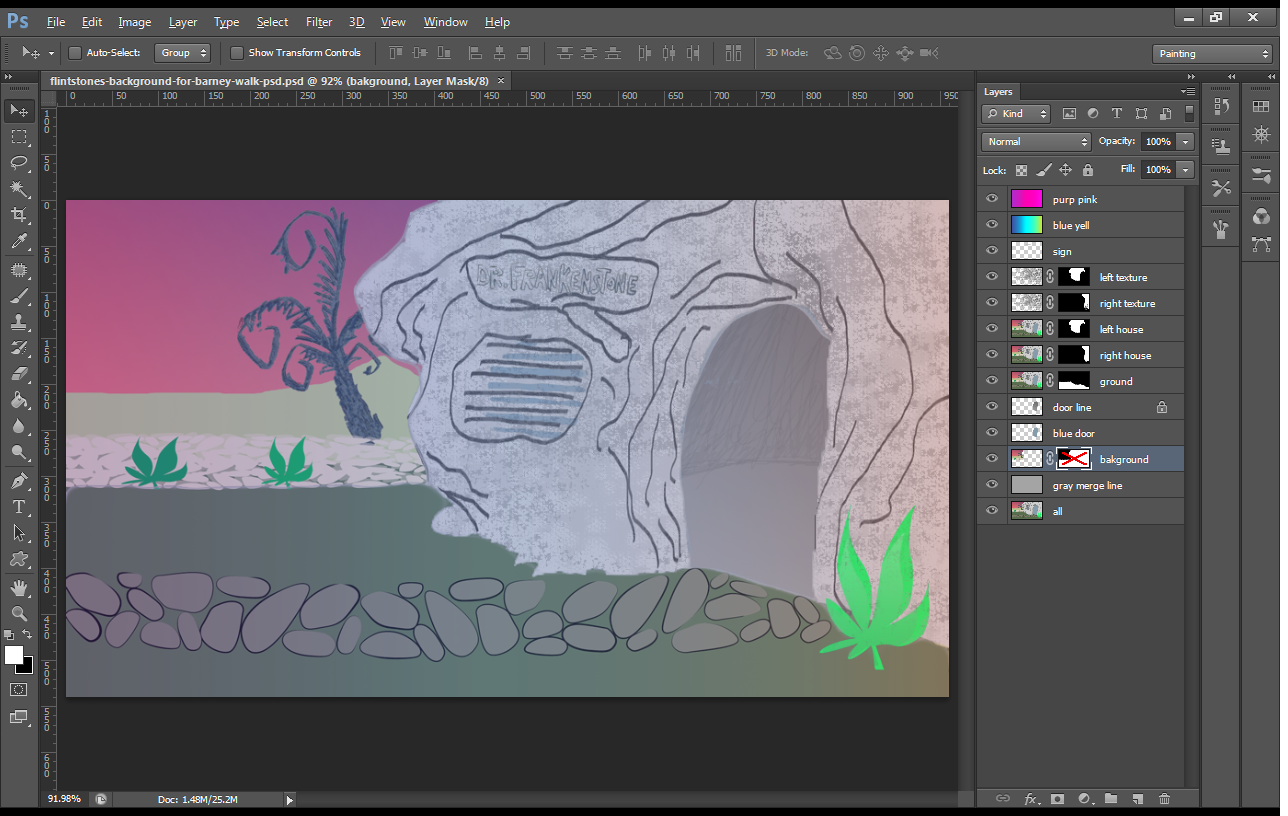Hide the sign layer
The image size is (1288, 816).
[992, 251]
